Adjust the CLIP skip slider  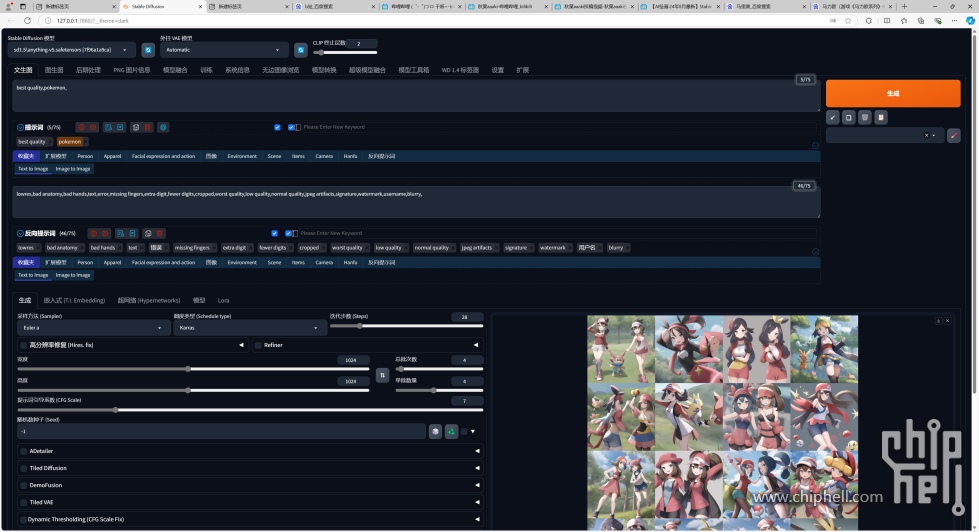coord(345,52)
